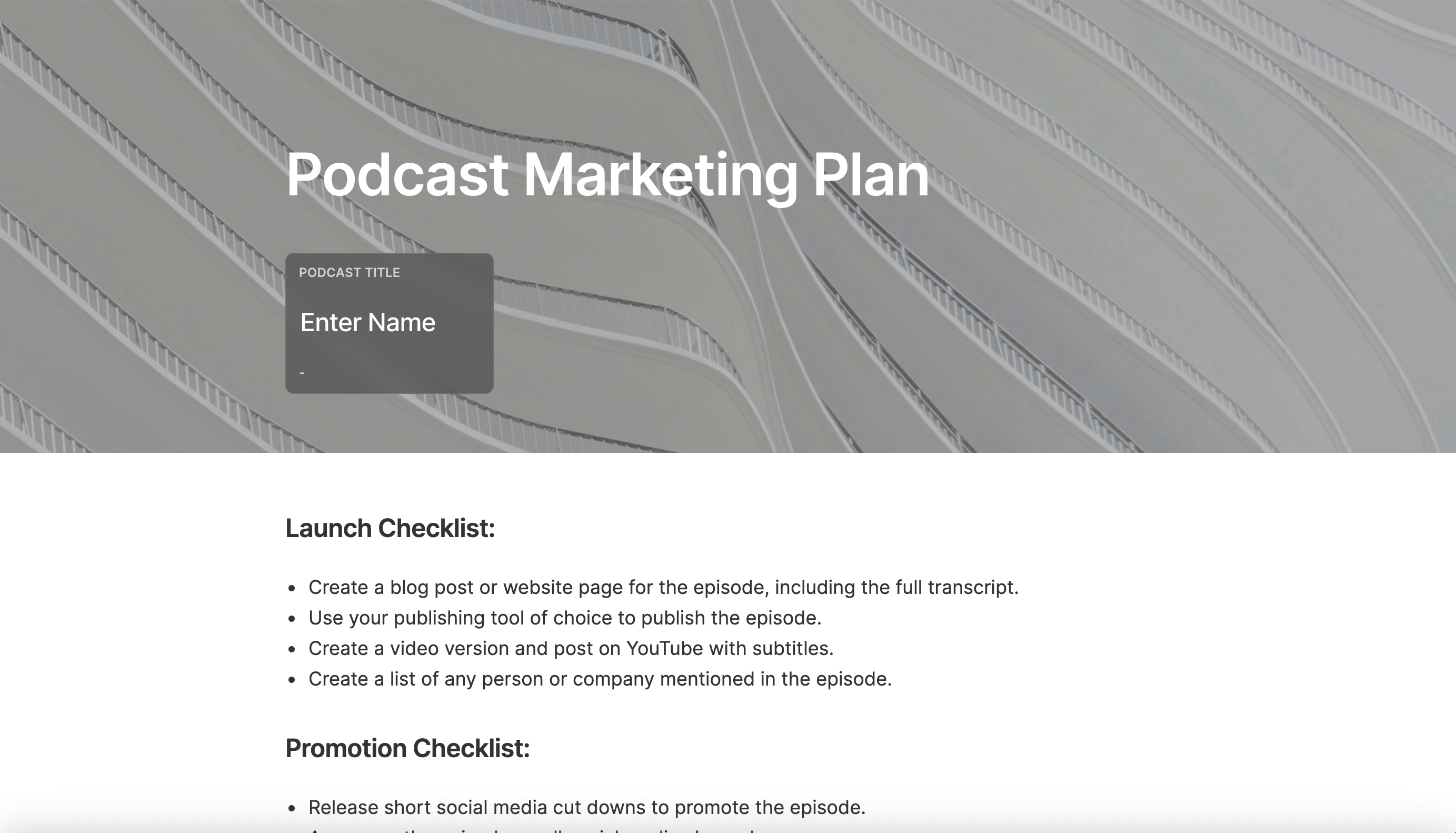Click the Launch Checklist: heading
1456x833 pixels.
click(x=390, y=528)
